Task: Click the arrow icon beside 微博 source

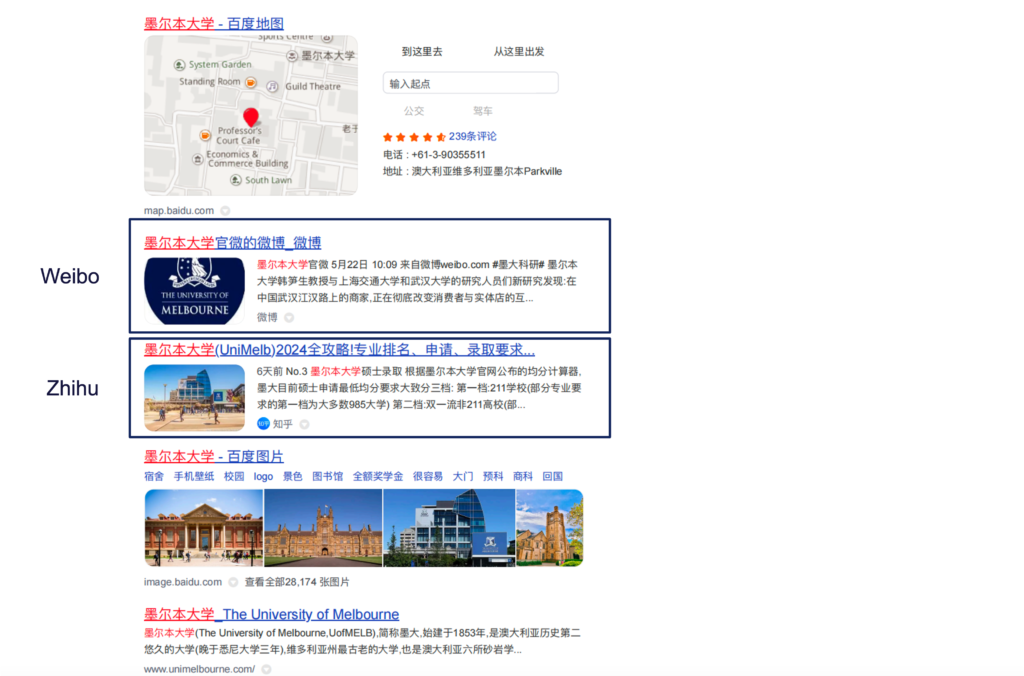Action: [x=289, y=317]
